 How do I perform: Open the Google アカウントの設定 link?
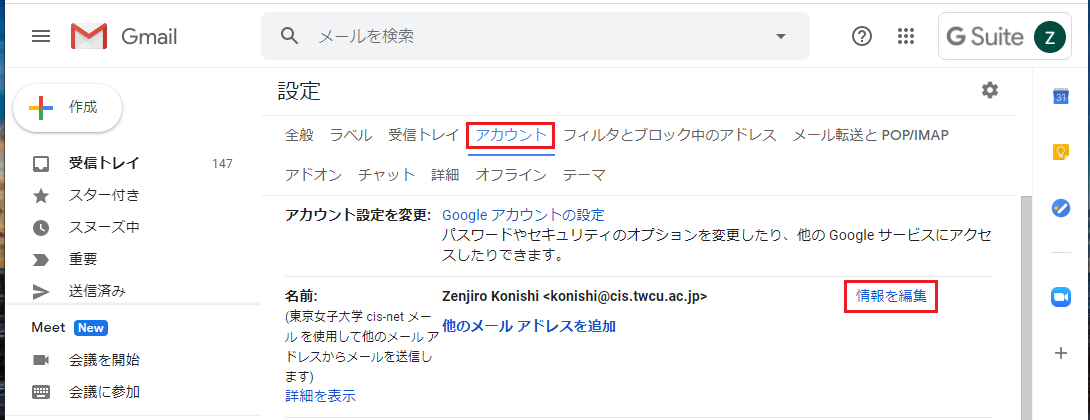523,215
